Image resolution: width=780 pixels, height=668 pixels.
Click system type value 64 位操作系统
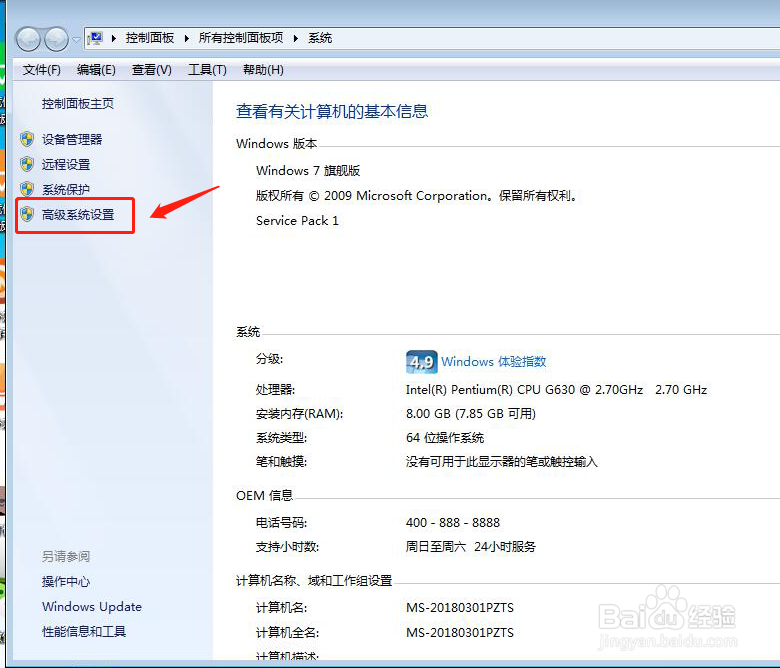coord(445,438)
